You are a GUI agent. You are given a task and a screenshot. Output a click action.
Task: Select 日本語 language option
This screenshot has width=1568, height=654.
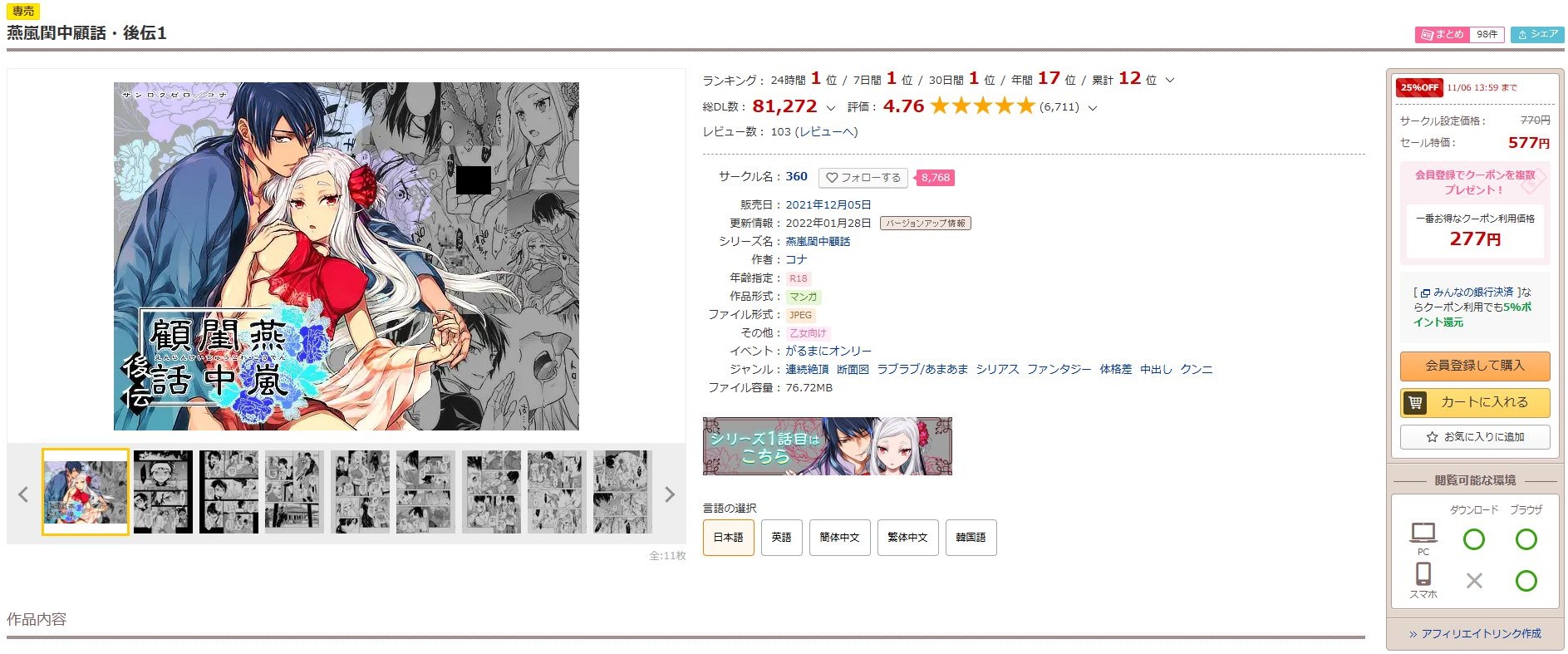pyautogui.click(x=729, y=538)
